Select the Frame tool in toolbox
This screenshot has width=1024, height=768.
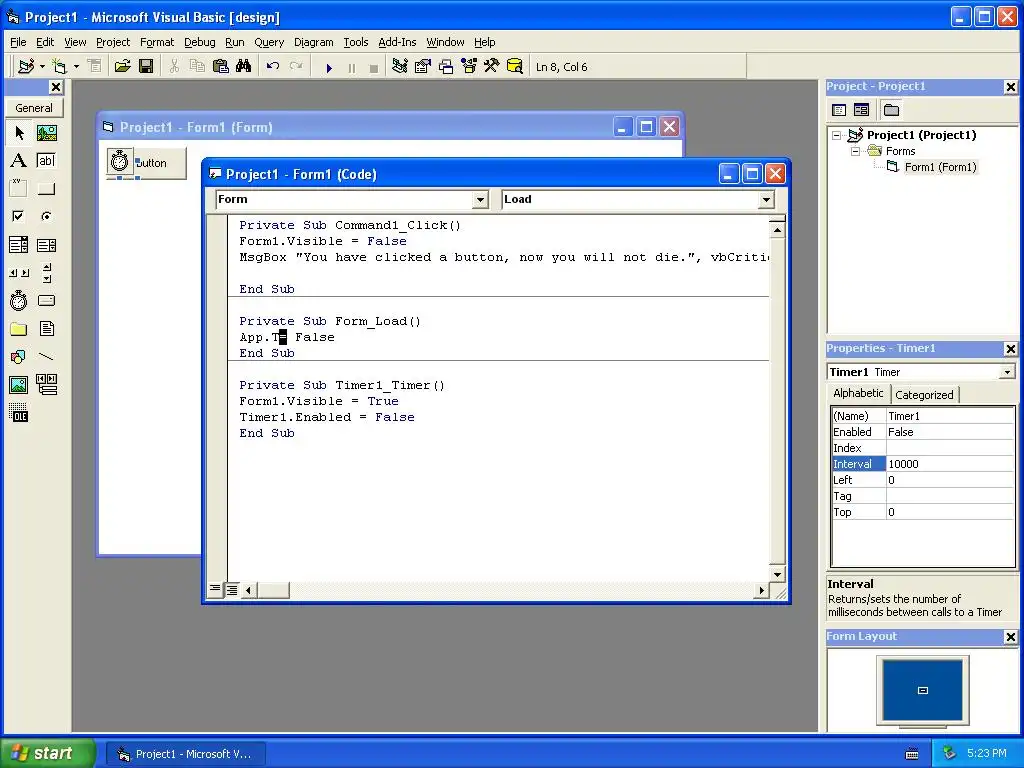click(19, 189)
